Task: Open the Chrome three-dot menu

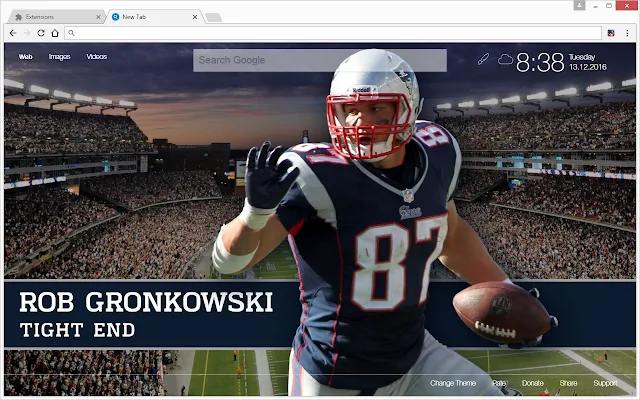Action: (627, 33)
